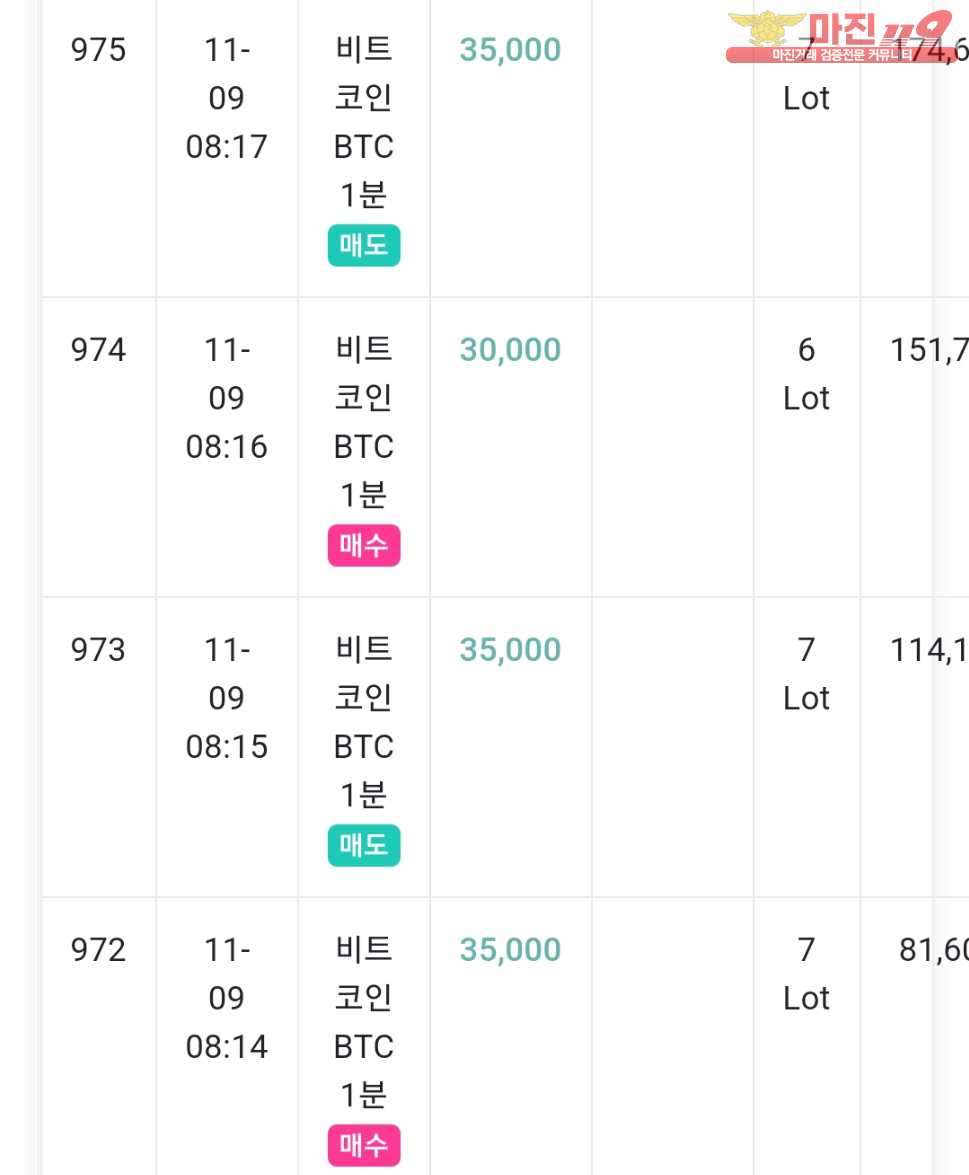Screen dimensions: 969x1175
Task: Select order number 973
Action: pyautogui.click(x=98, y=650)
